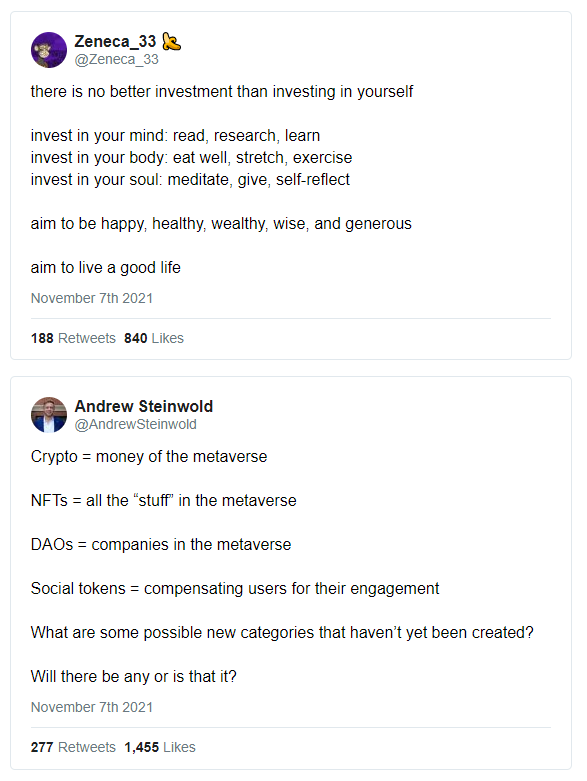Click the "Crypto = money of the metaverse" line

pos(149,457)
